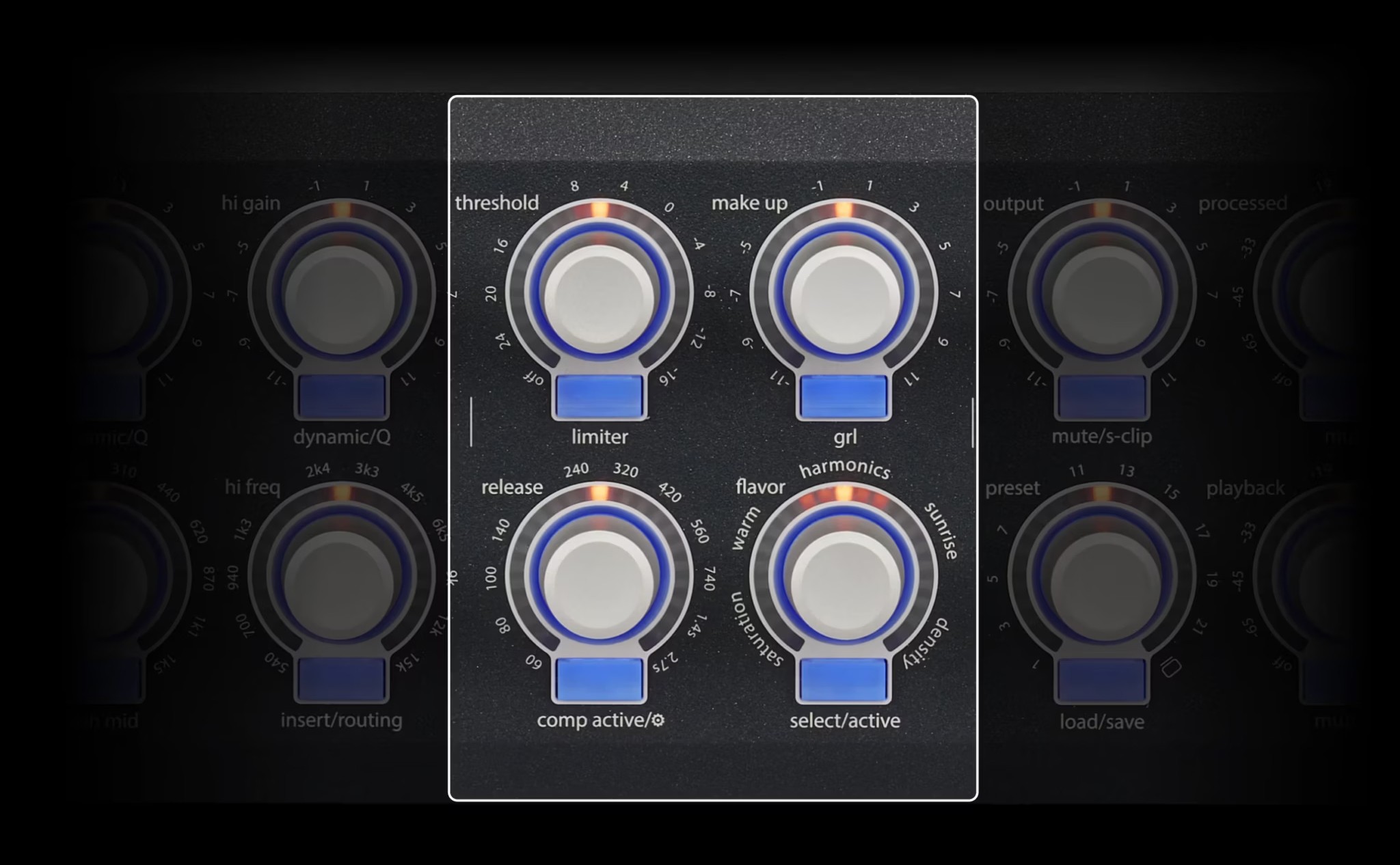
Task: Toggle the grl button under make up
Action: [x=844, y=396]
